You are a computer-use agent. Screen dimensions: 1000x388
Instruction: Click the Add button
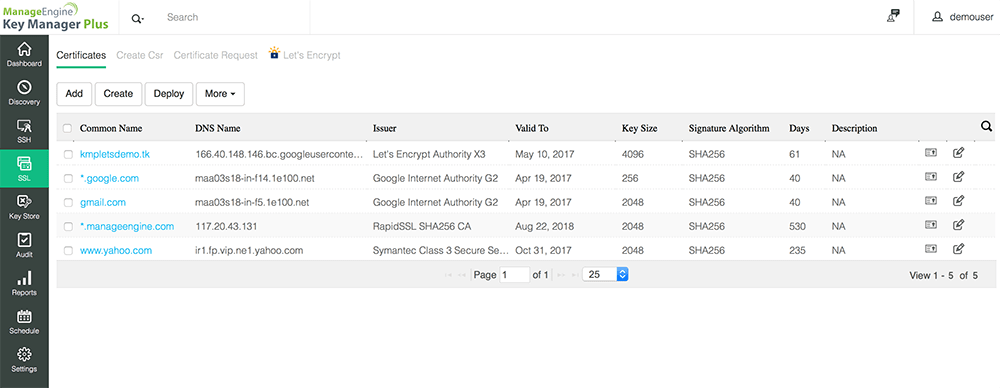(75, 94)
